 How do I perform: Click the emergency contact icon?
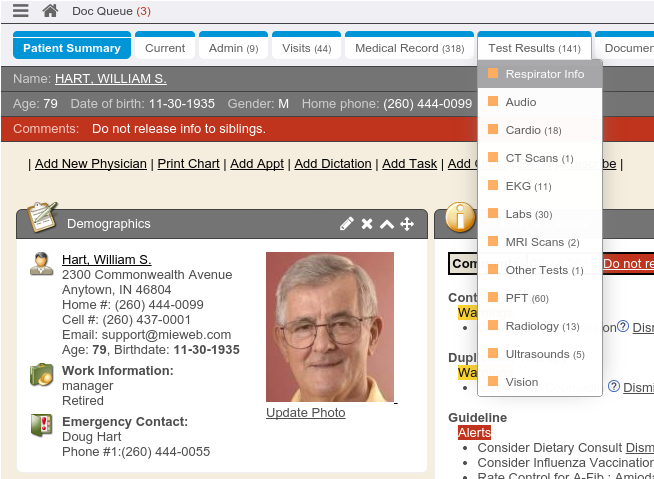pos(41,425)
